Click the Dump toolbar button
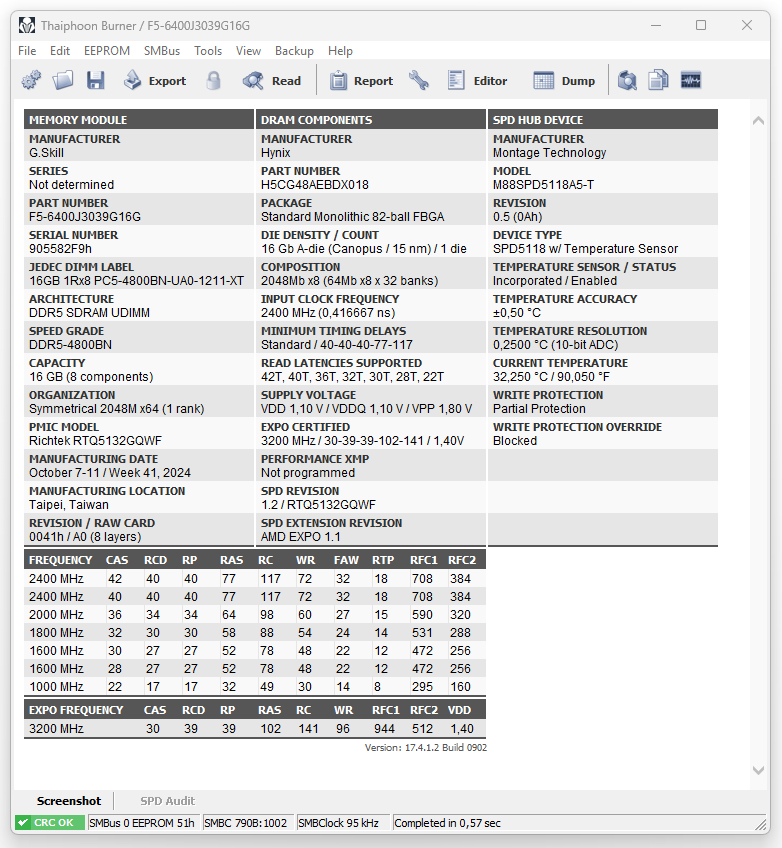 click(x=564, y=81)
